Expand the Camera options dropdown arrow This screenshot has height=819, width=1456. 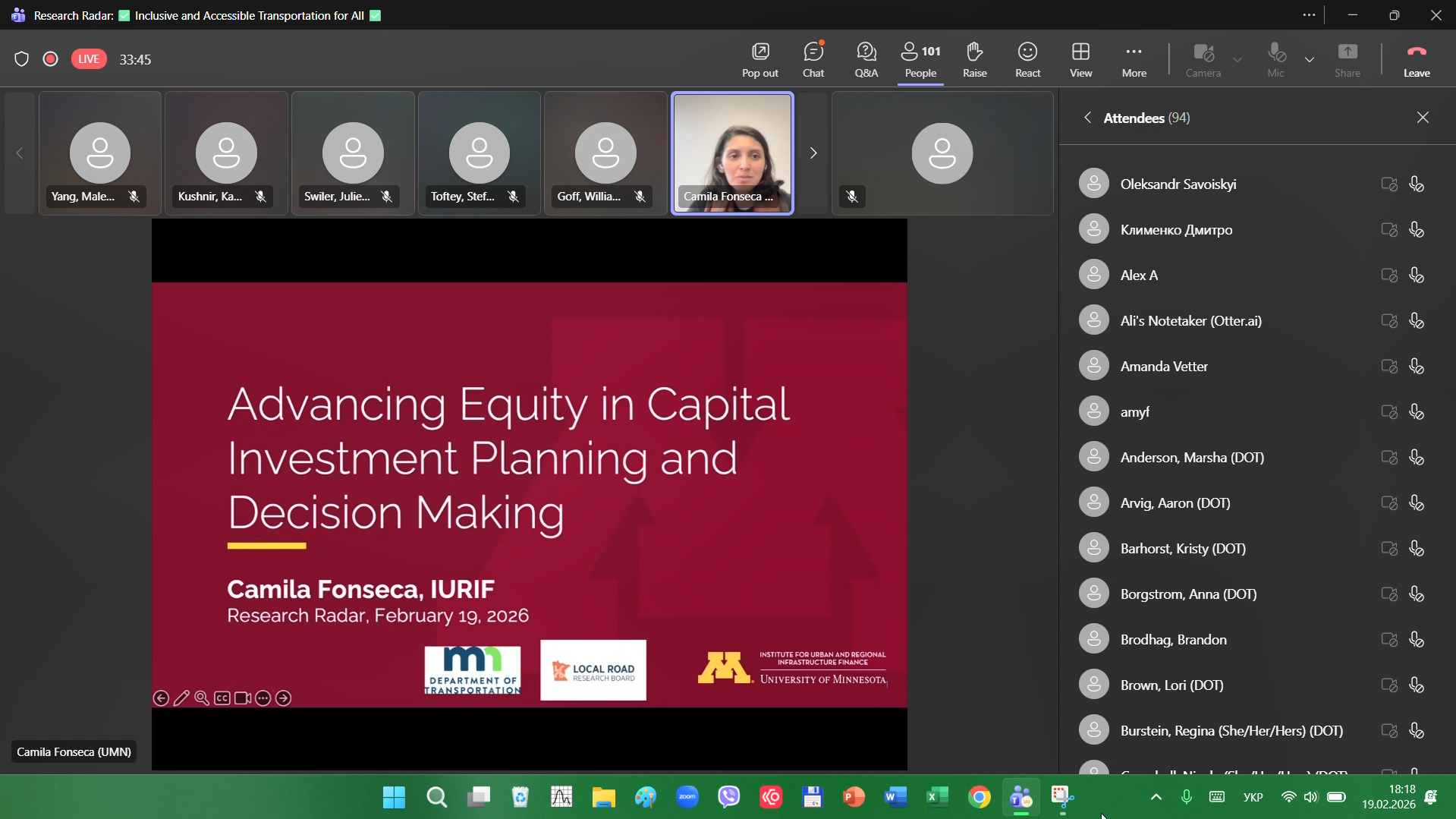(1237, 59)
